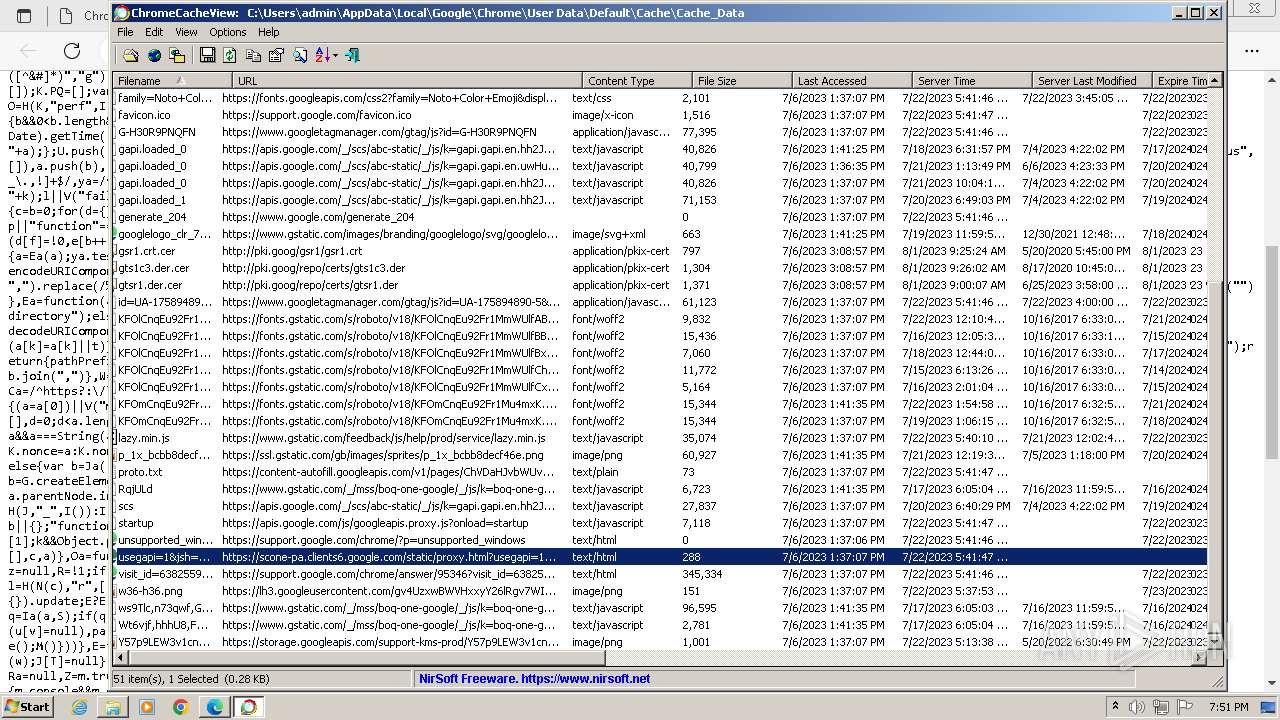Open the Help menu

269,32
